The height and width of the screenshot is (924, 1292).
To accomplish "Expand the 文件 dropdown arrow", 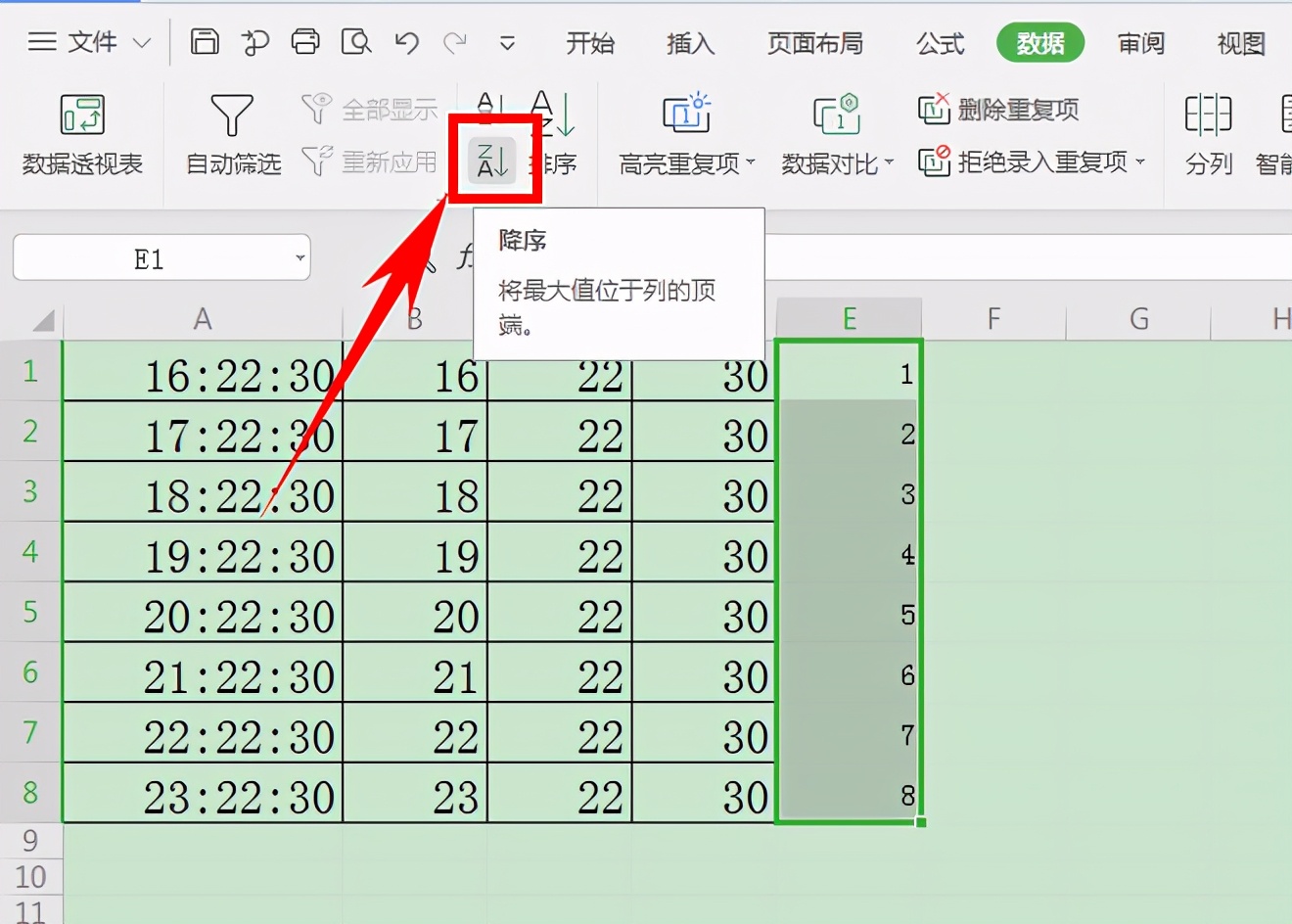I will click(142, 43).
